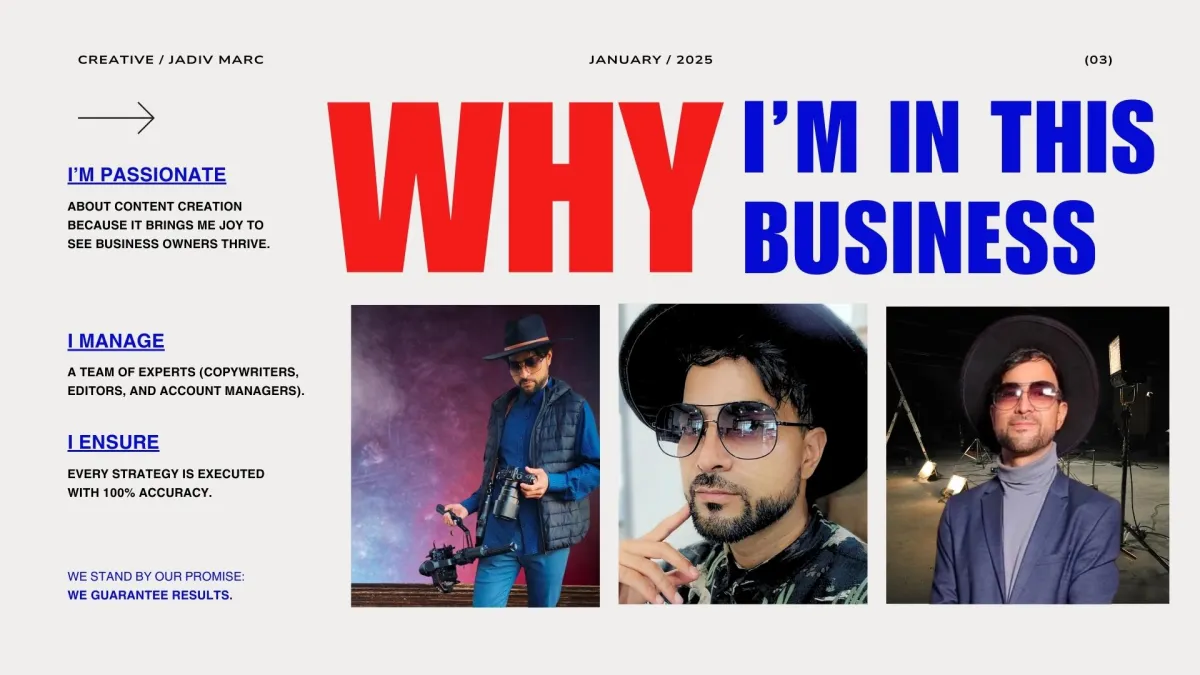Click the blue BUSINESS heading text
Screen dimensions: 1200x675
[x=920, y=237]
